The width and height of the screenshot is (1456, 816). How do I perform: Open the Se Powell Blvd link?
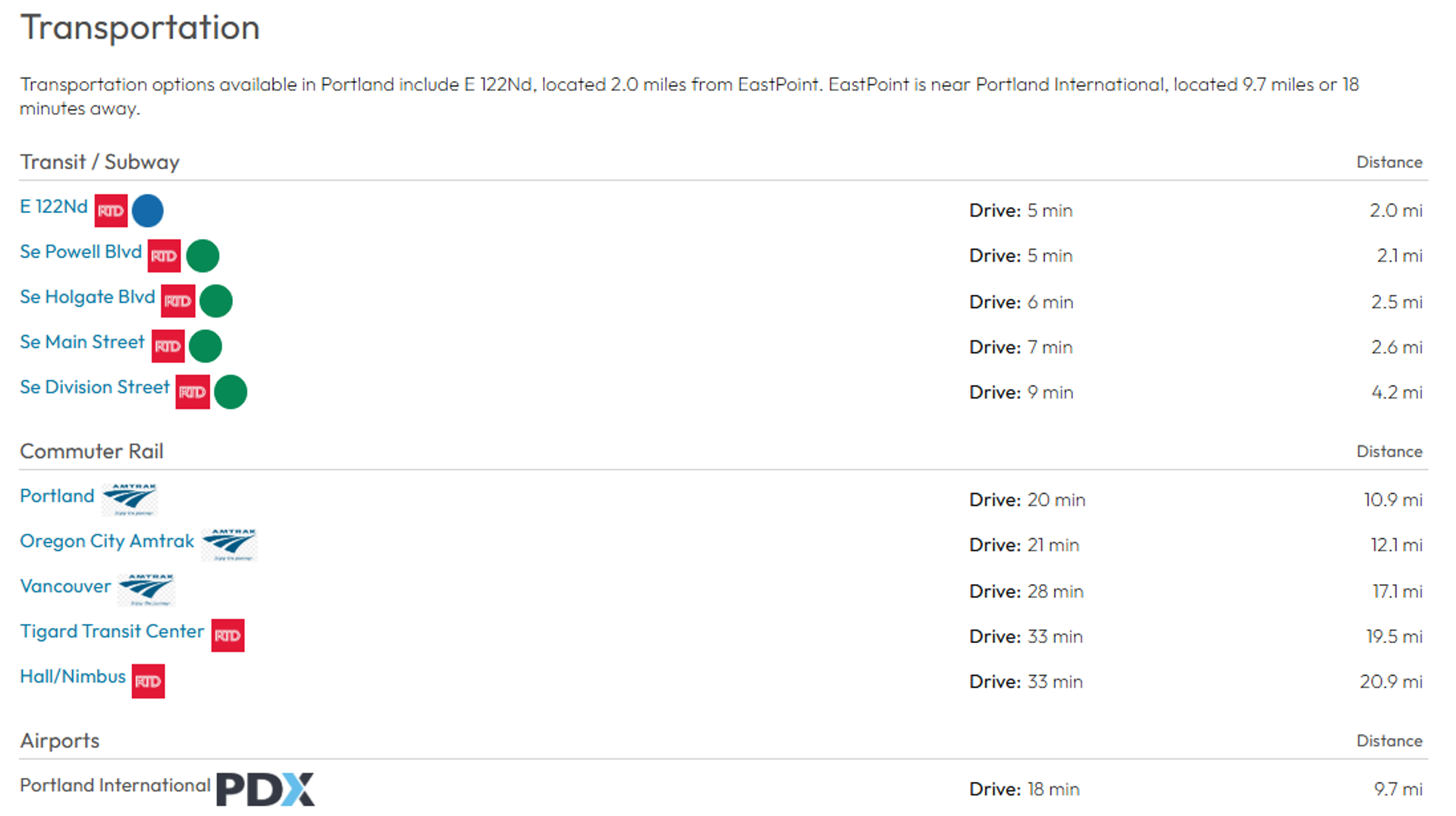80,252
